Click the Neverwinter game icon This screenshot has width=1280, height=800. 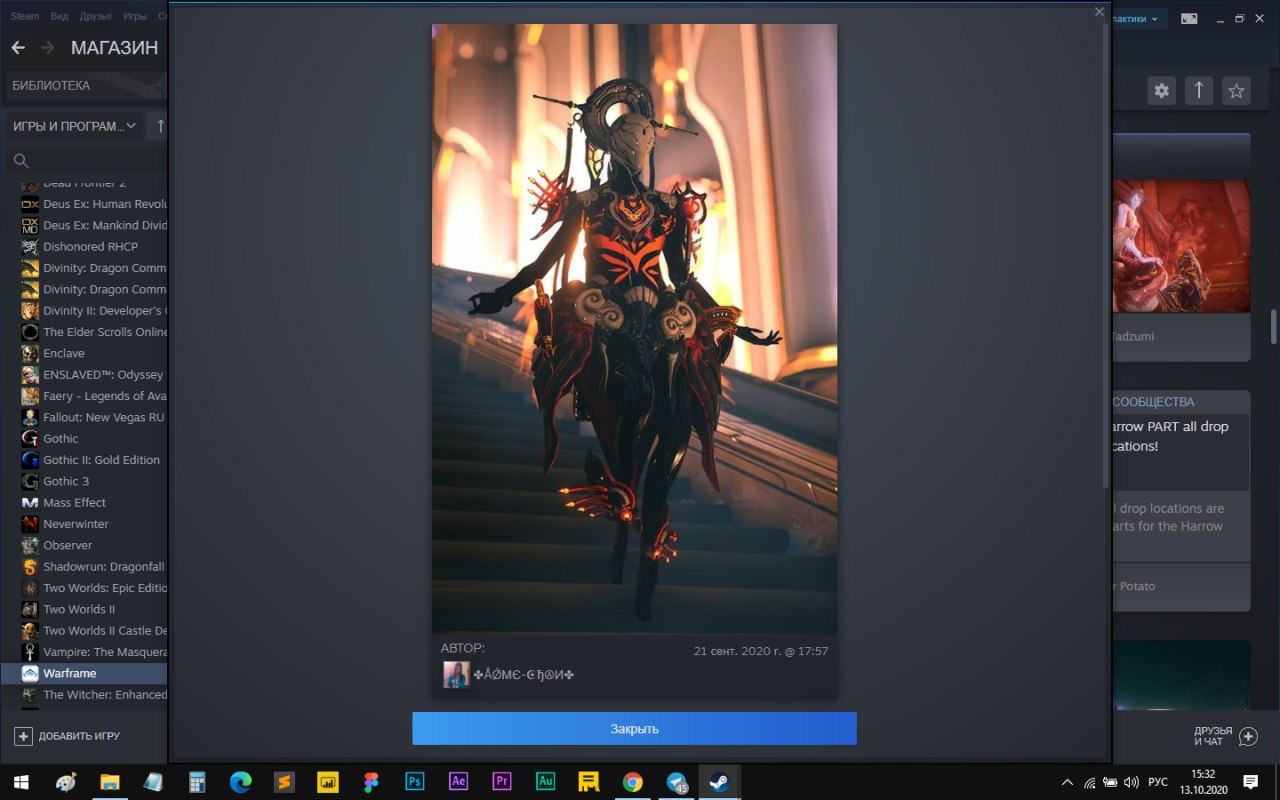pos(30,524)
